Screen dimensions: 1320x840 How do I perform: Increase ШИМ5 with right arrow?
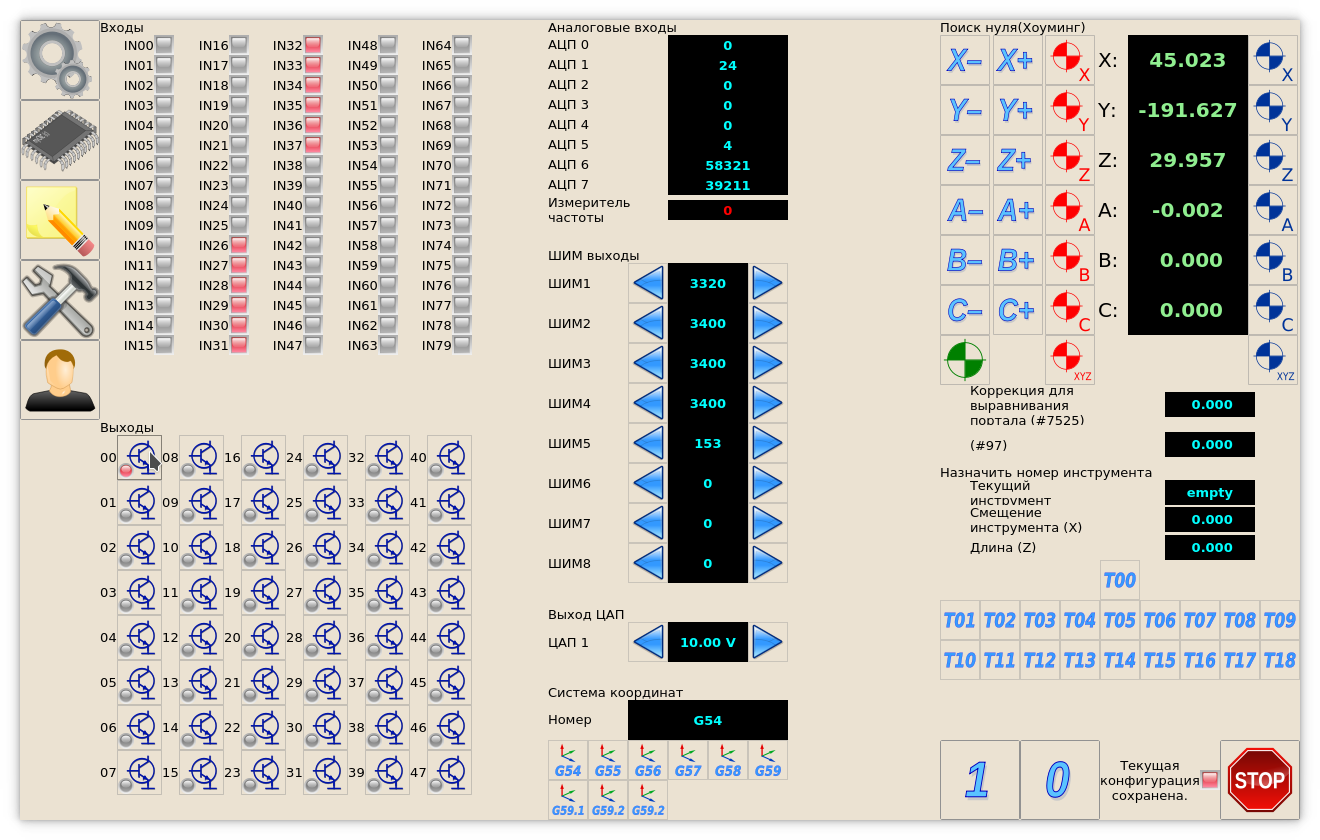tap(768, 443)
